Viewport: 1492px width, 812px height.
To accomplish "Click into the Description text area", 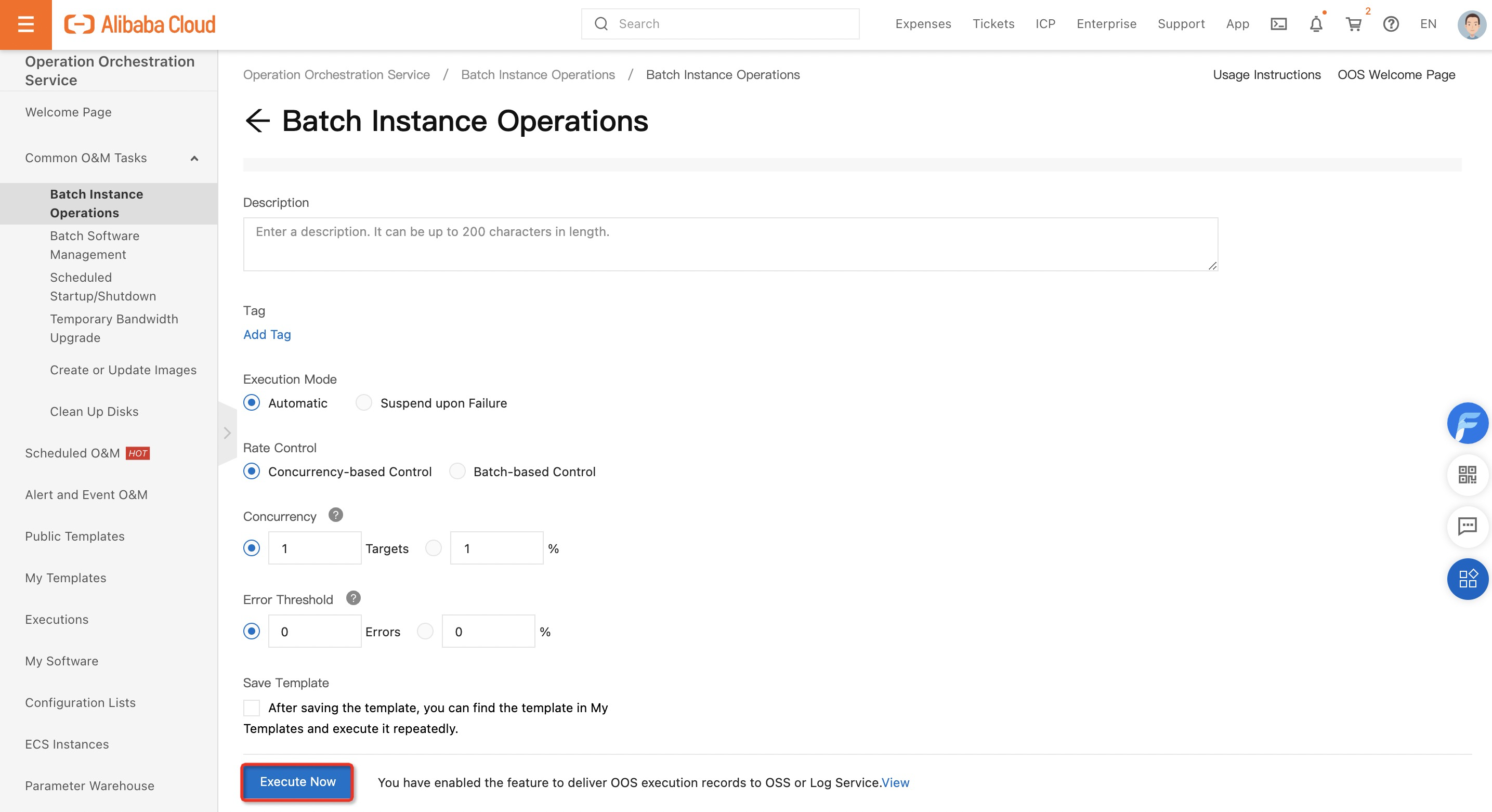I will [730, 244].
